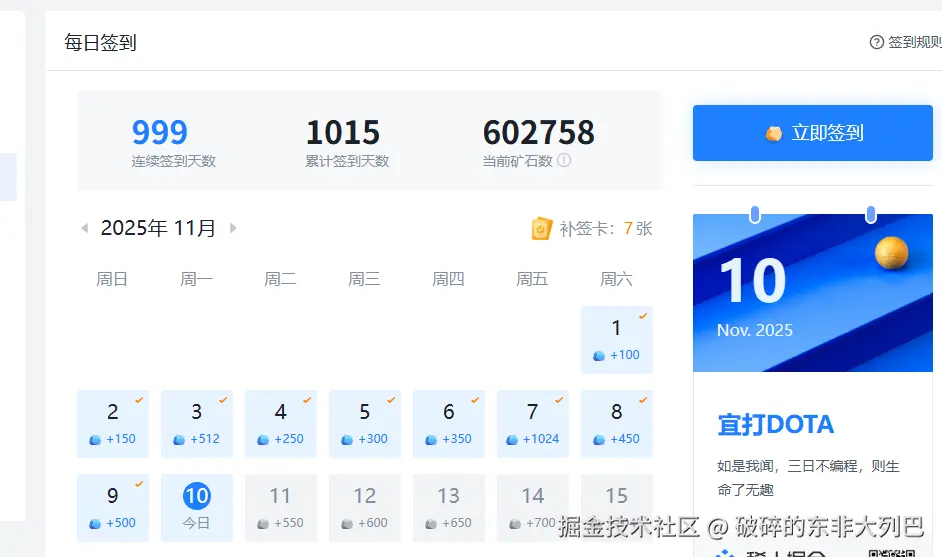
Task: Click the 每日签到 page heading
Action: (x=100, y=43)
